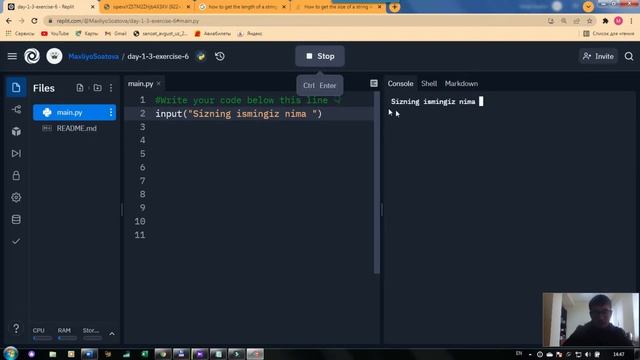
Task: Reload the browser page
Action: (x=34, y=21)
